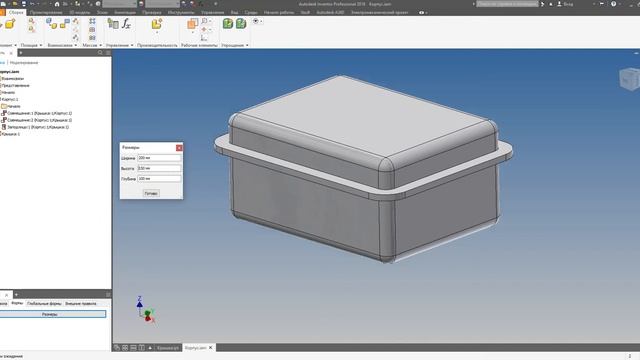Click the Глубина input field

(x=159, y=178)
